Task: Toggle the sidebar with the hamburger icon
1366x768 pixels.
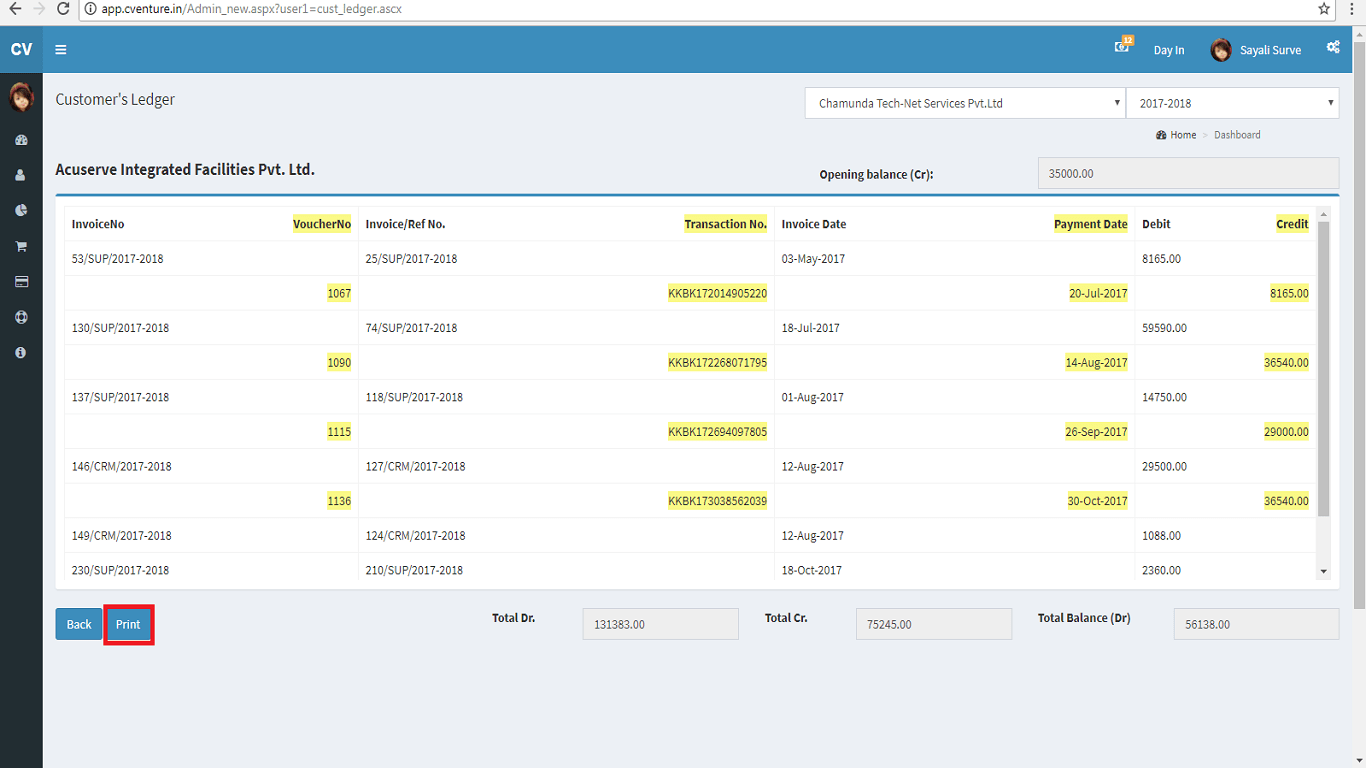Action: coord(61,49)
